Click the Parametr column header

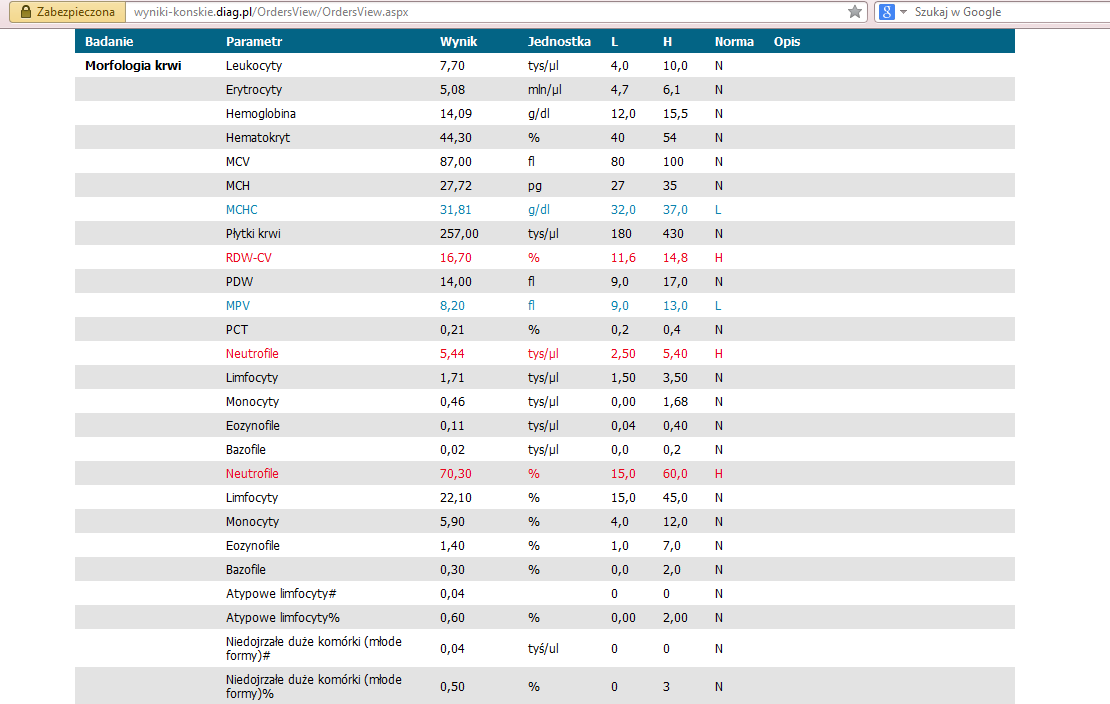coord(254,42)
